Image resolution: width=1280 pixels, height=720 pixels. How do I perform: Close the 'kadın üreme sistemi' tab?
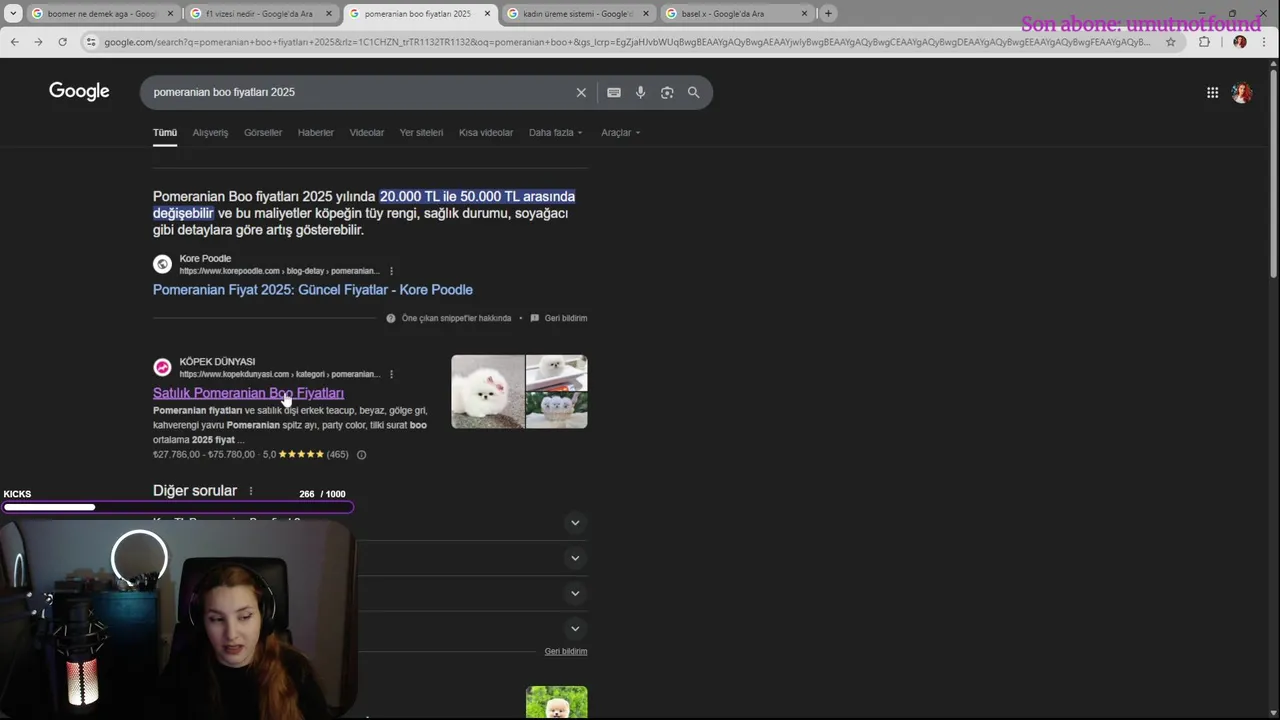645,14
